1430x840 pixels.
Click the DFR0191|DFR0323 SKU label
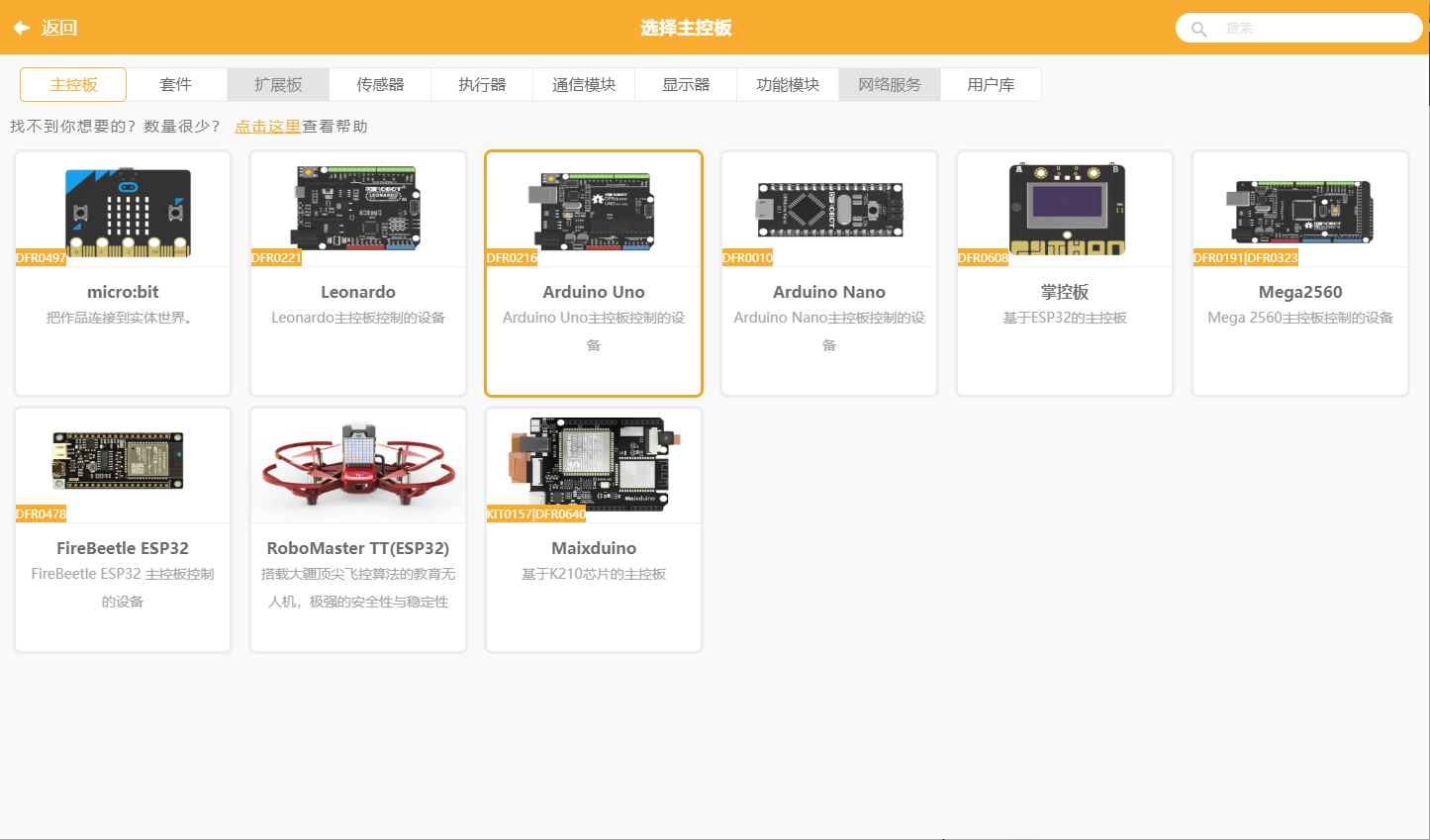click(x=1245, y=258)
